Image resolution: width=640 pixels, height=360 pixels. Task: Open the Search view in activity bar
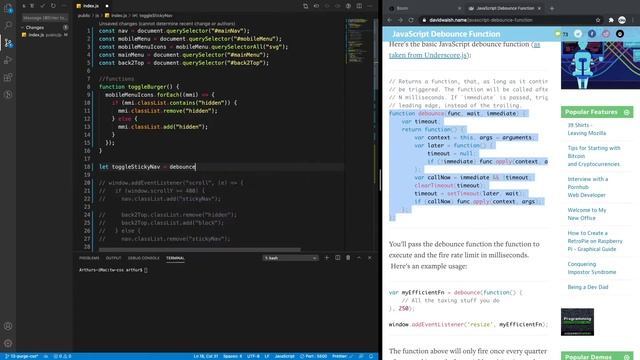(x=8, y=25)
